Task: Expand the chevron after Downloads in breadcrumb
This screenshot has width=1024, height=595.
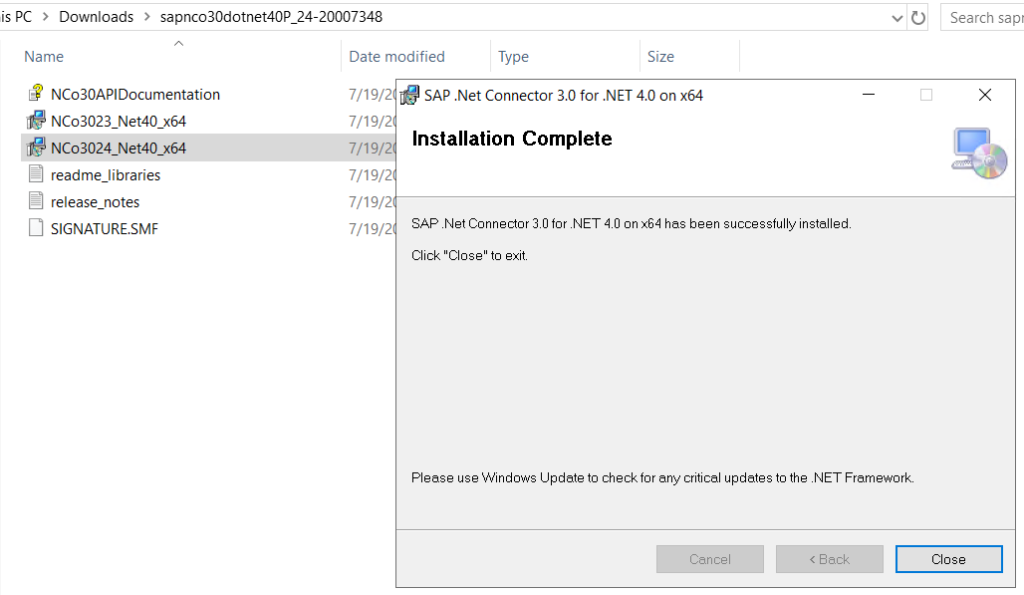Action: point(147,17)
